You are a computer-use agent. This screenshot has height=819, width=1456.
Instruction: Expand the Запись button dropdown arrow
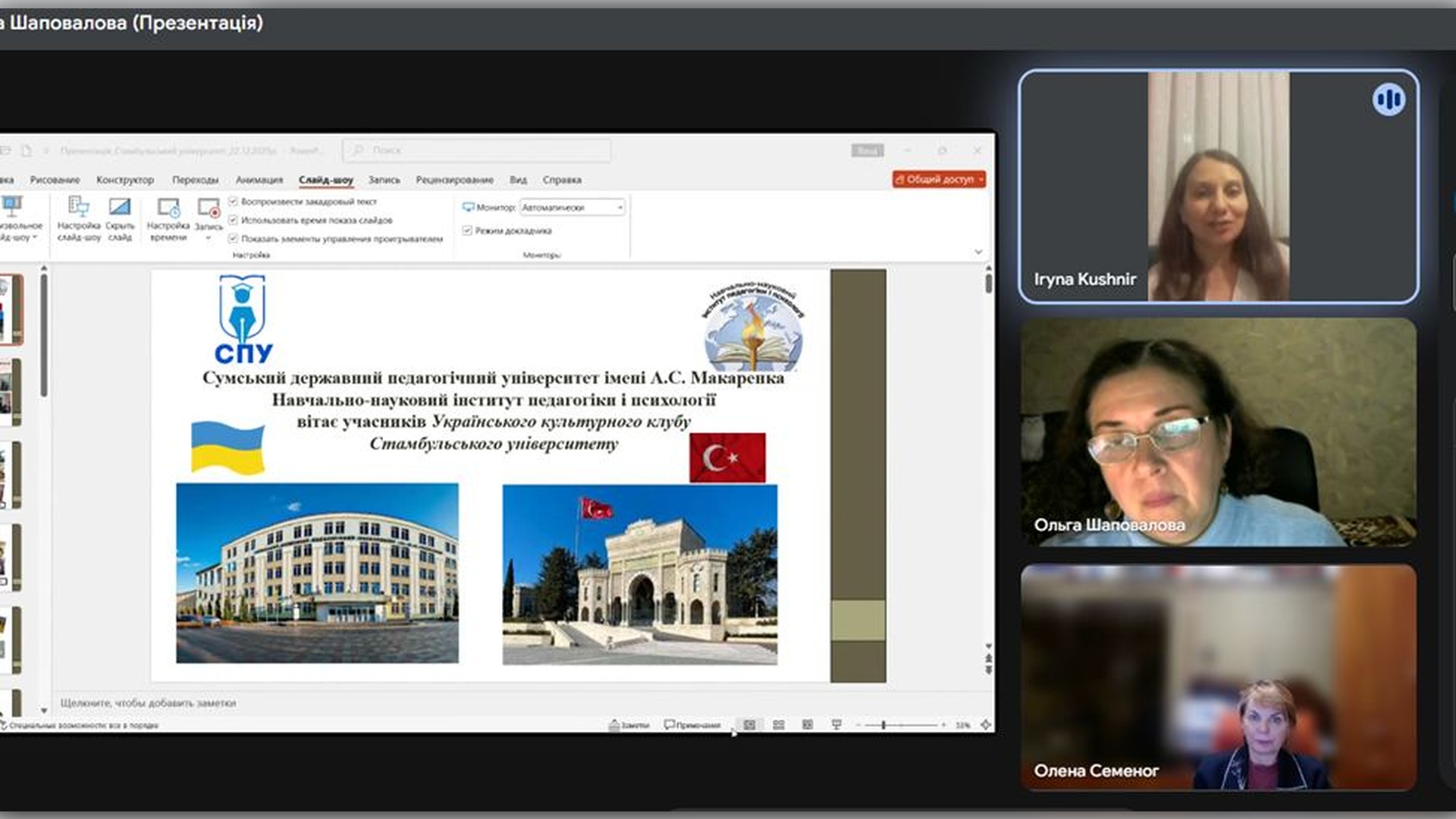point(209,238)
